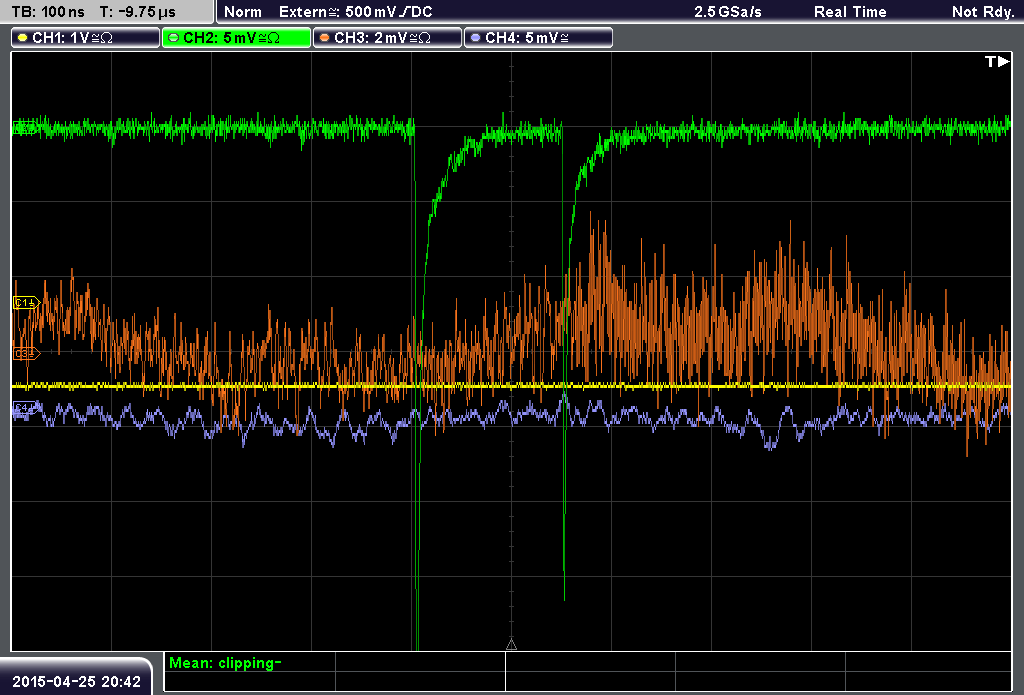
Task: Click the yellow CH1 color dot
Action: [23, 38]
